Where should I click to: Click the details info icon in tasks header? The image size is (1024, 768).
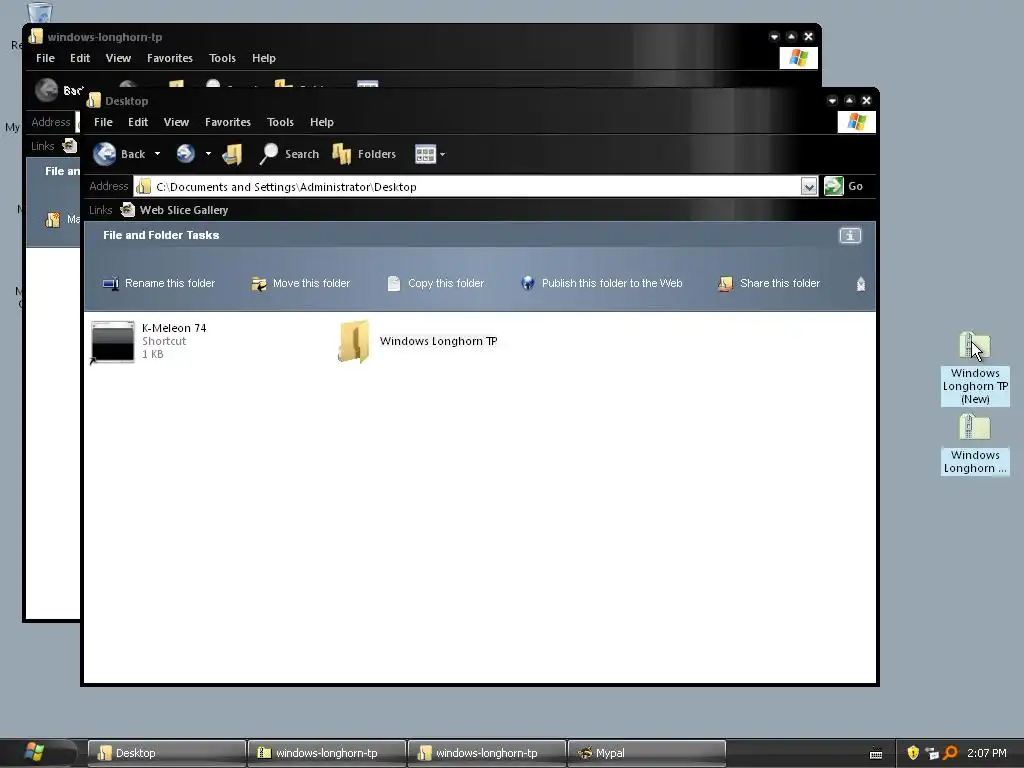[850, 236]
